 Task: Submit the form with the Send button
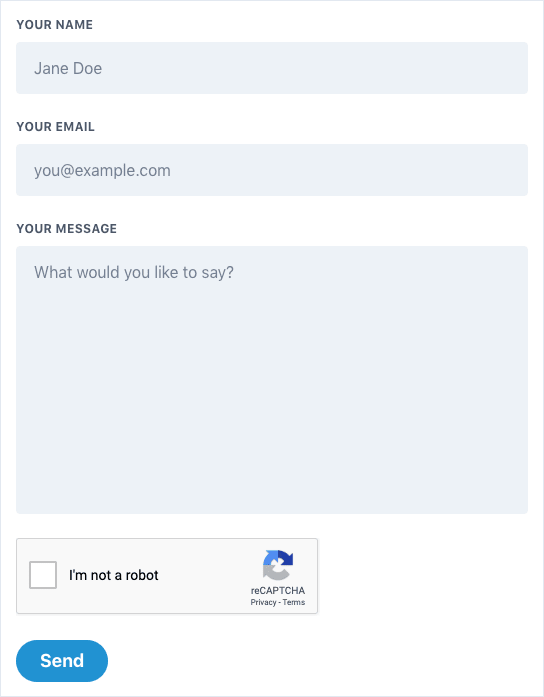click(62, 661)
